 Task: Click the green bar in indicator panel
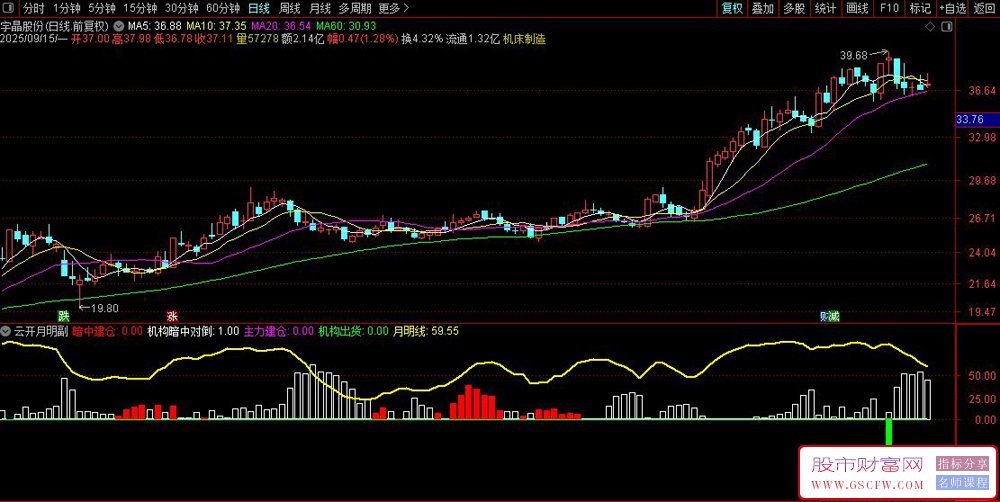click(x=888, y=431)
